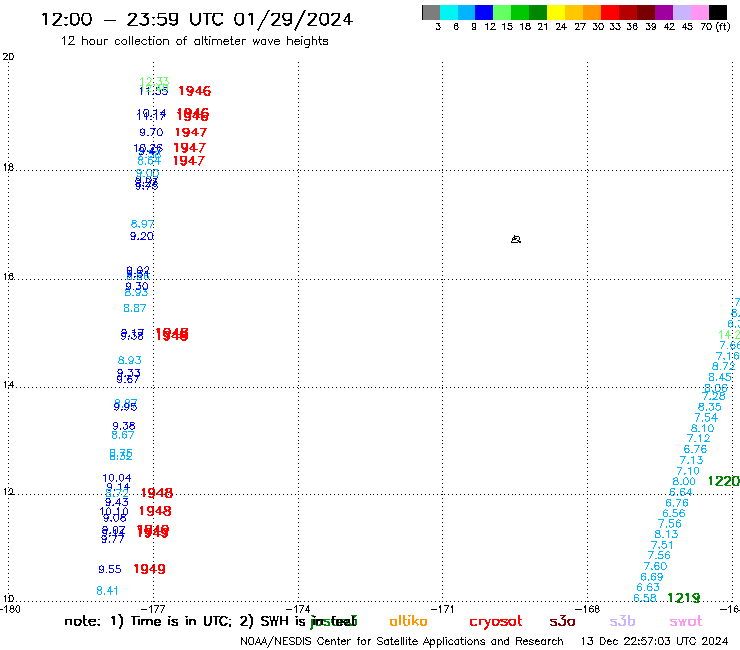
Task: Click the timestamp '13 Dec 22:57:03 UTC 2024'
Action: pos(654,641)
